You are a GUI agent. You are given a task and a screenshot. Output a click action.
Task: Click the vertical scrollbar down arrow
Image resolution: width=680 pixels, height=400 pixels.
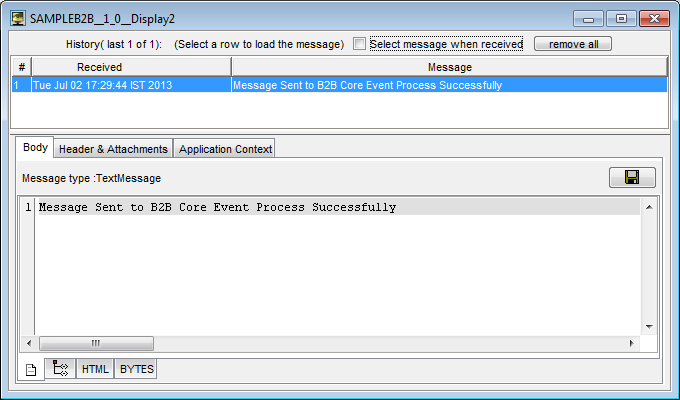(649, 327)
